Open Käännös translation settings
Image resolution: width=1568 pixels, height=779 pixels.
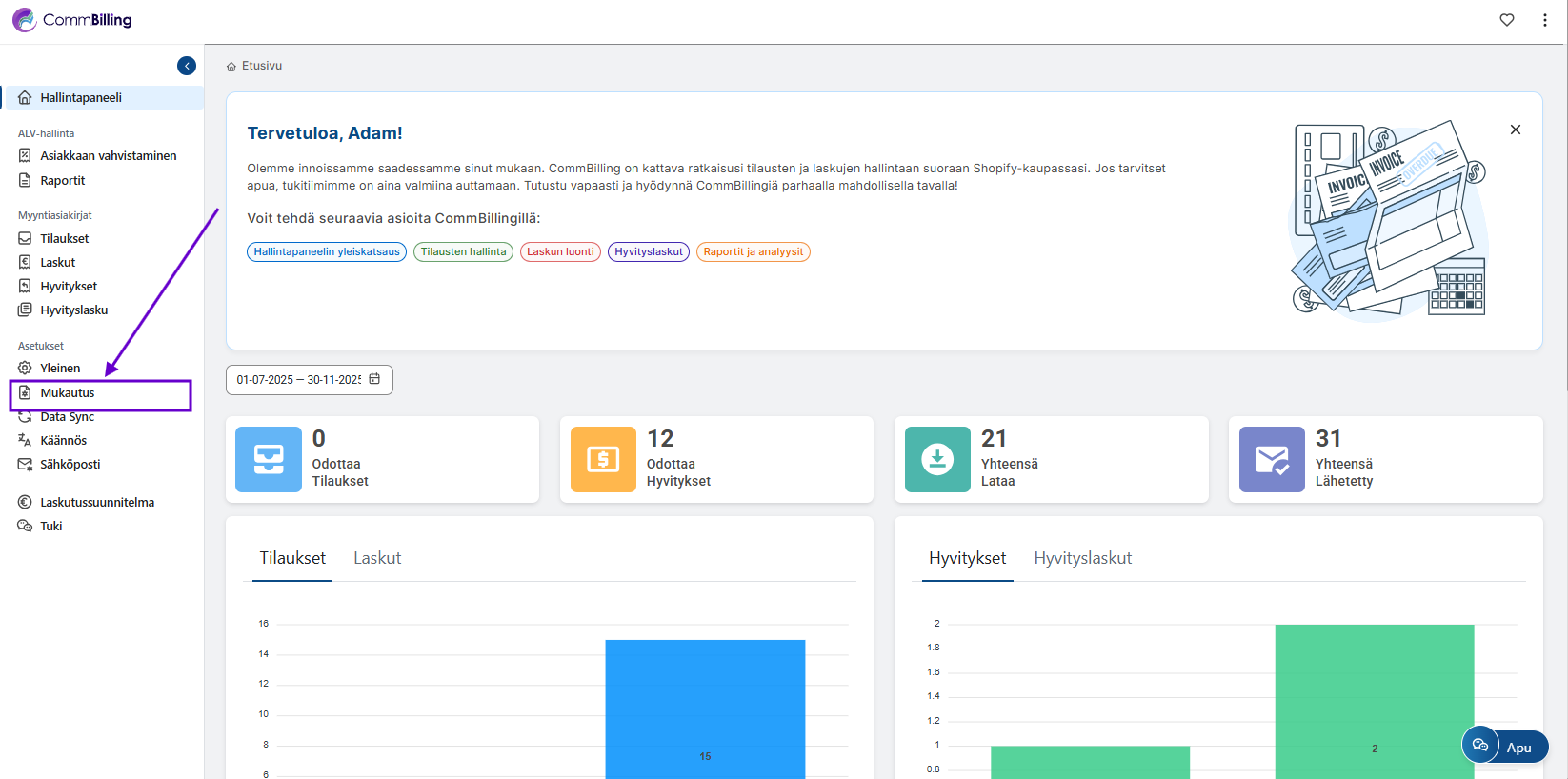coord(63,441)
